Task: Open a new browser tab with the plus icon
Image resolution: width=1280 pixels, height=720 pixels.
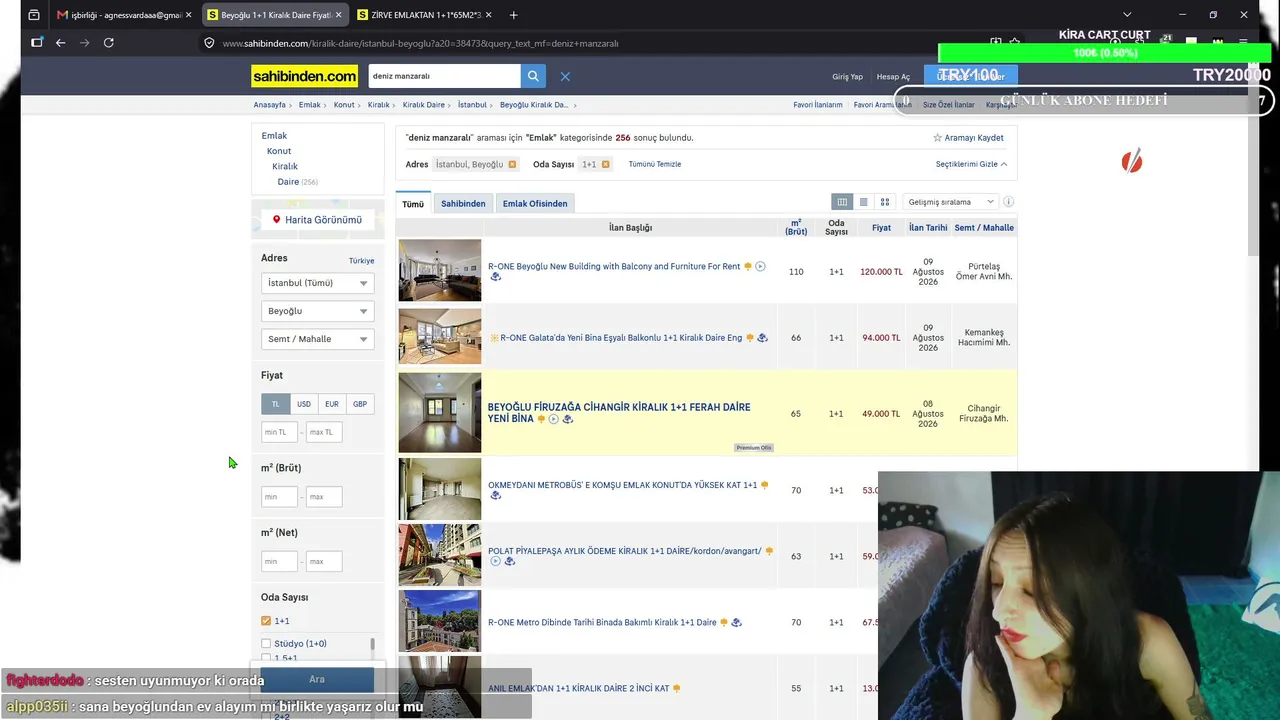Action: (x=513, y=15)
